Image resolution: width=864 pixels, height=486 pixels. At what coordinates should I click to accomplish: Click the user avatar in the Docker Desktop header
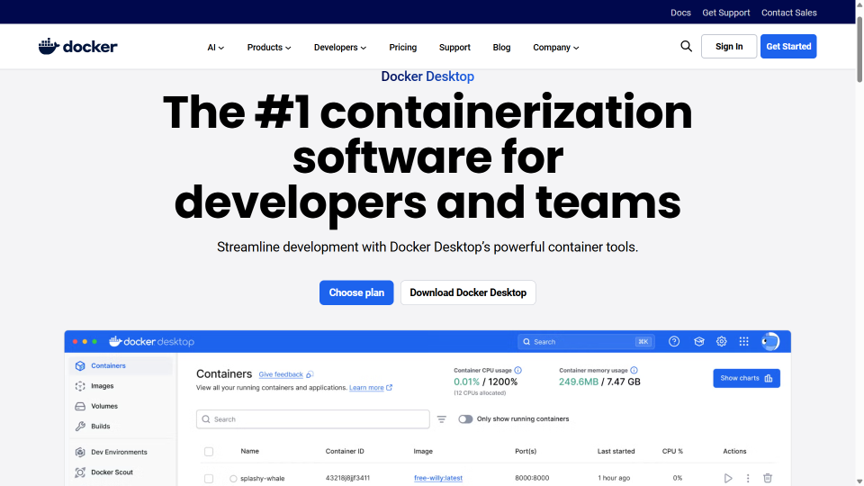coord(770,342)
